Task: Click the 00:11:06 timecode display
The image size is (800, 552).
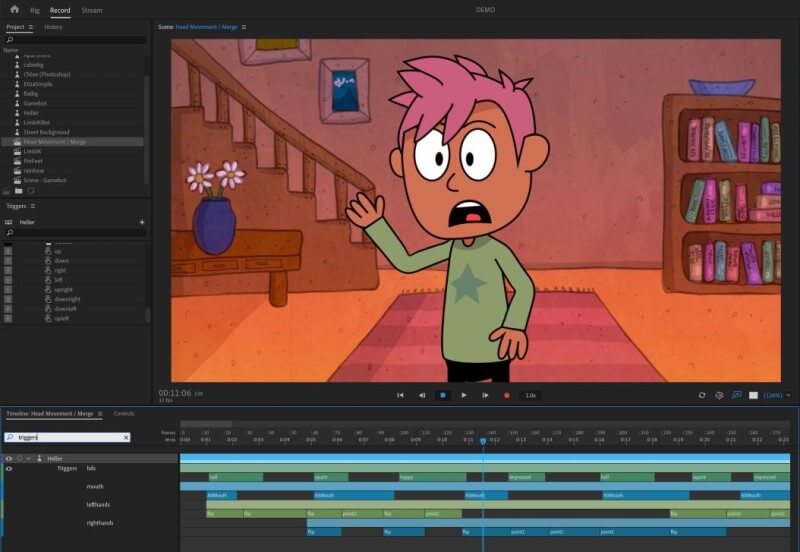Action: click(174, 393)
